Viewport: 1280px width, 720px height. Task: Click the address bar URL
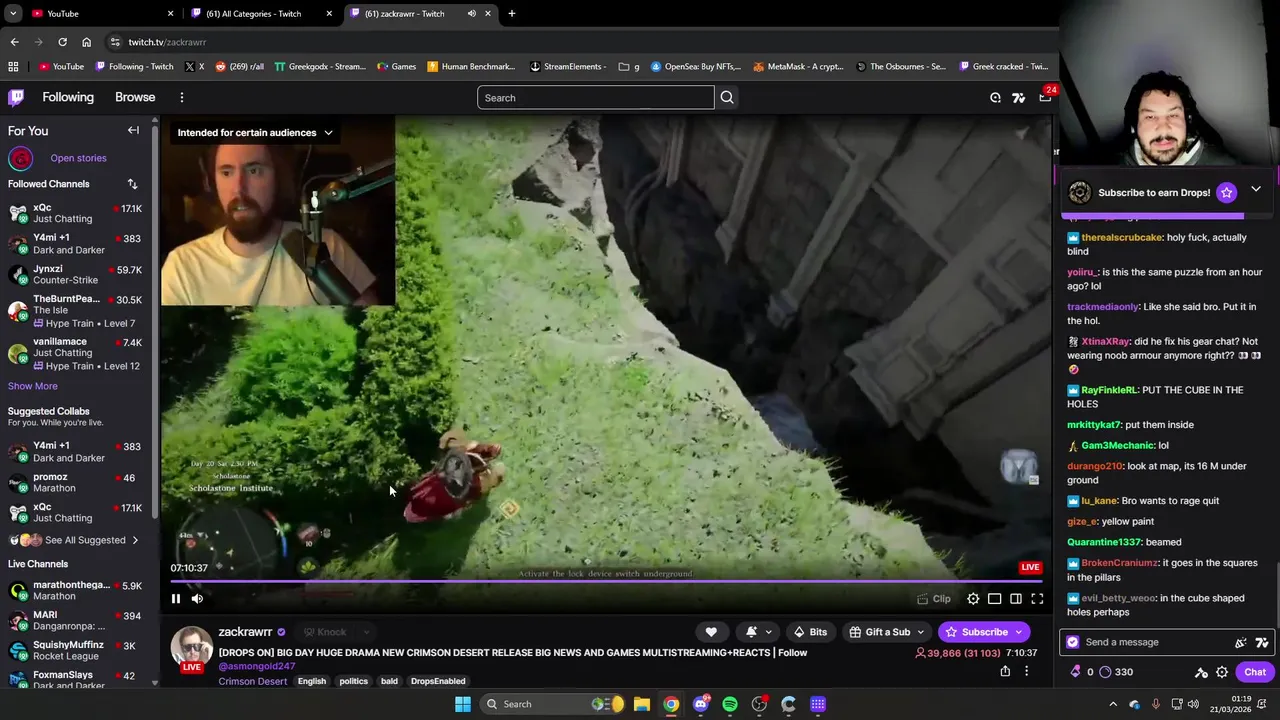point(167,42)
